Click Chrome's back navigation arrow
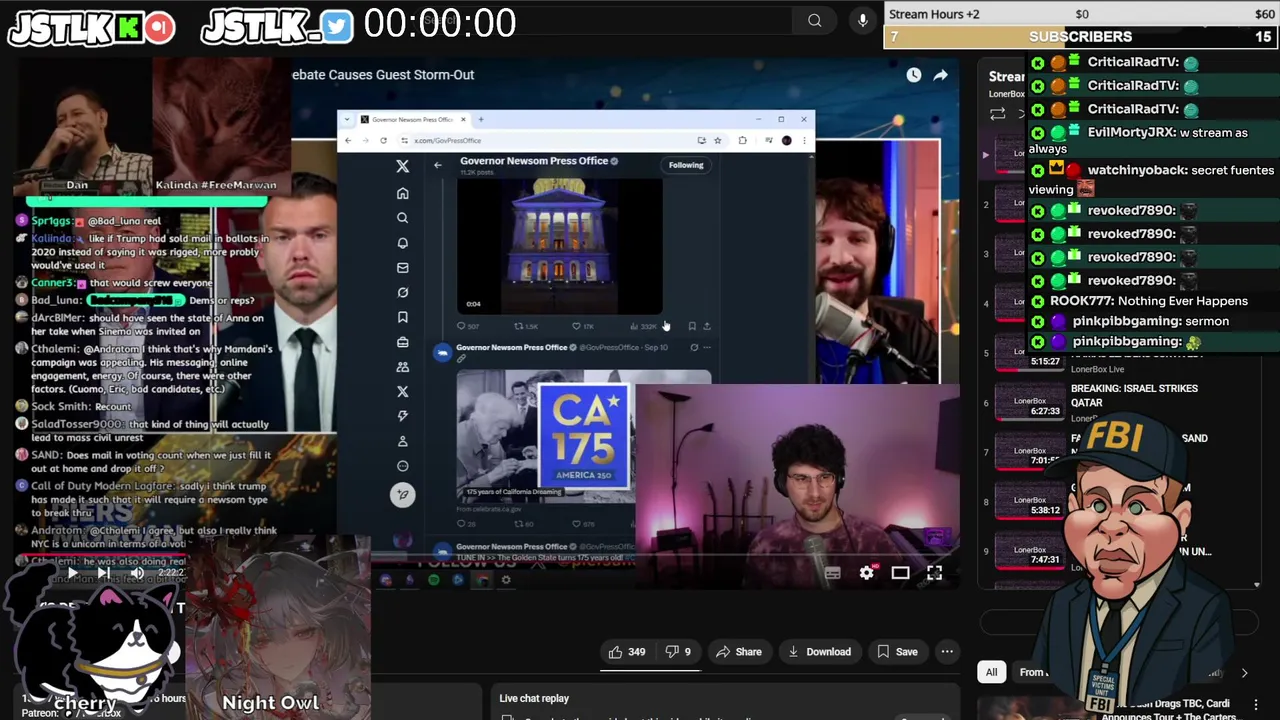1280x720 pixels. (x=348, y=140)
